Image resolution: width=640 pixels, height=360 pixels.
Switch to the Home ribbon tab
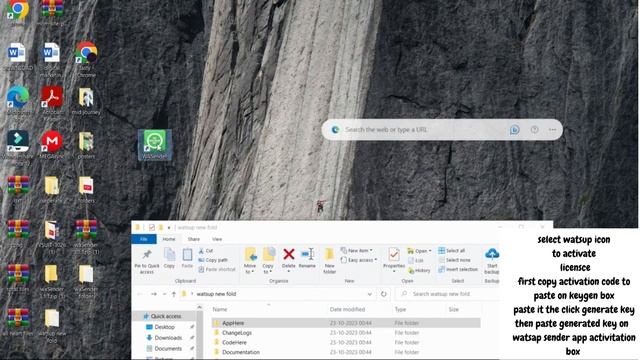169,239
